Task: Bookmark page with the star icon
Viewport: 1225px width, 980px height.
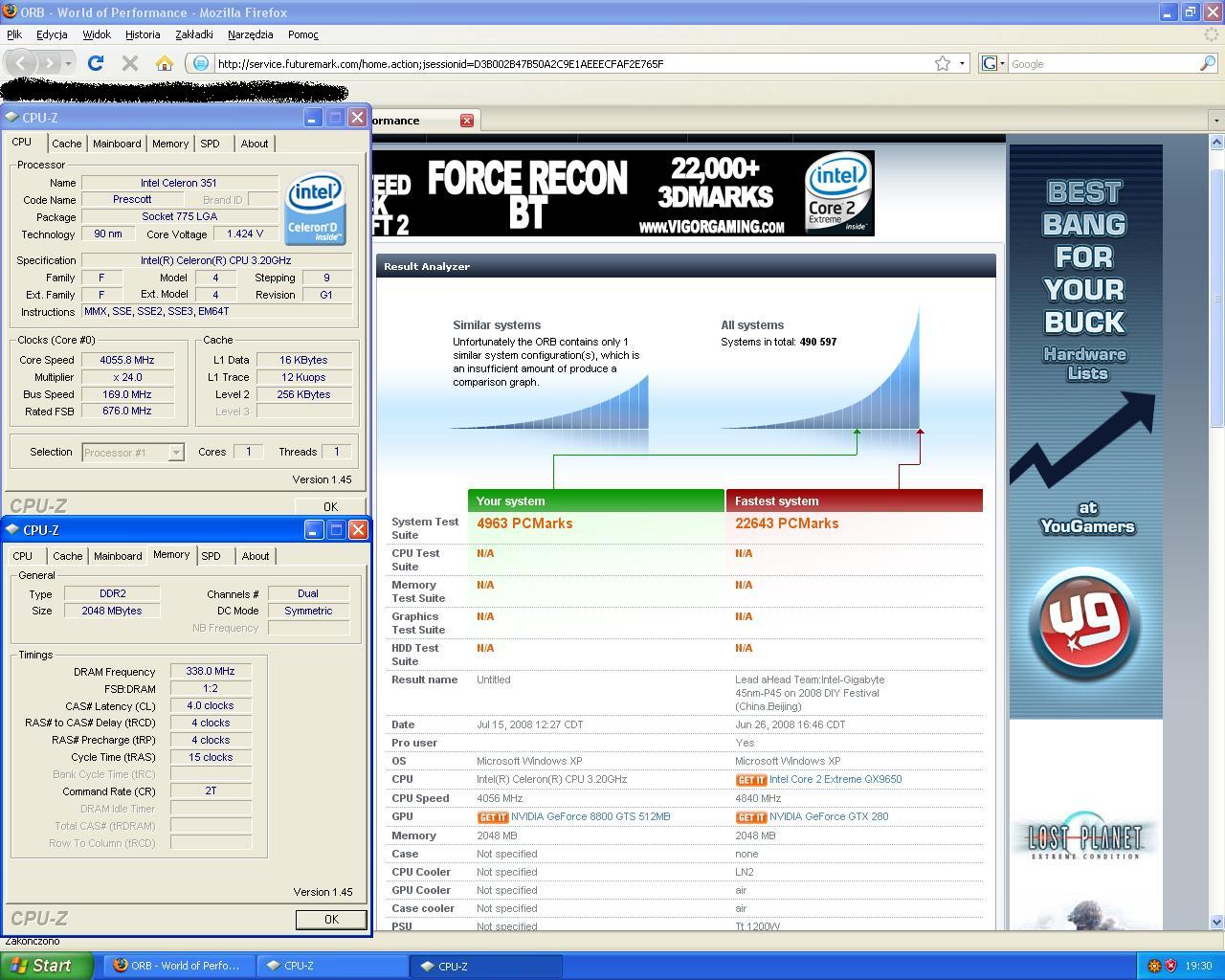Action: click(943, 63)
